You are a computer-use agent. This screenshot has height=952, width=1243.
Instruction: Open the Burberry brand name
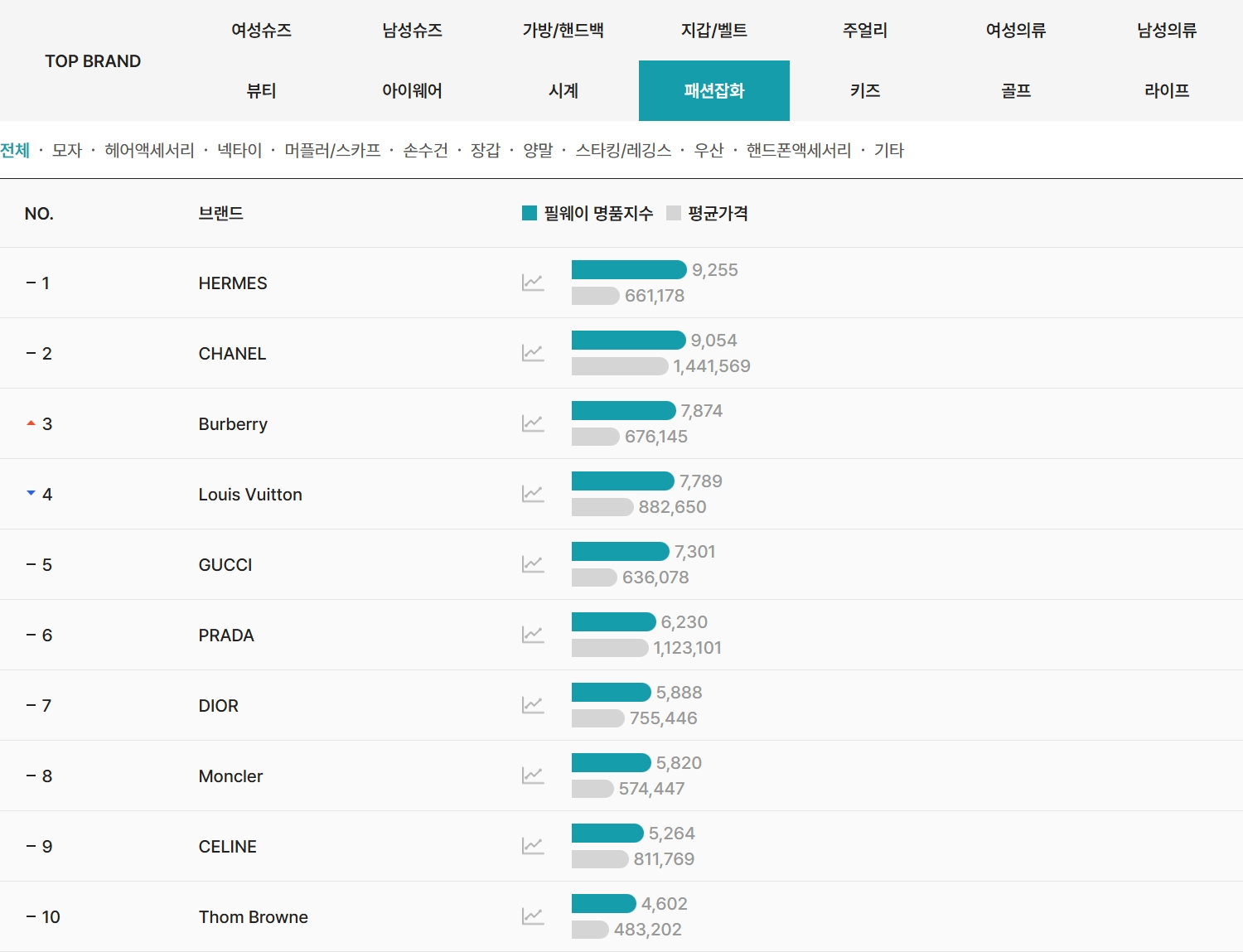point(233,424)
